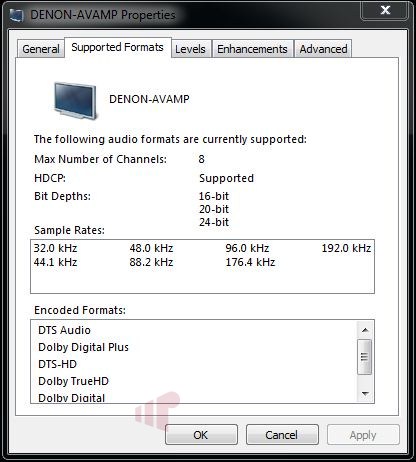This screenshot has width=416, height=462.
Task: Click the HDCP Supported value
Action: pos(226,178)
